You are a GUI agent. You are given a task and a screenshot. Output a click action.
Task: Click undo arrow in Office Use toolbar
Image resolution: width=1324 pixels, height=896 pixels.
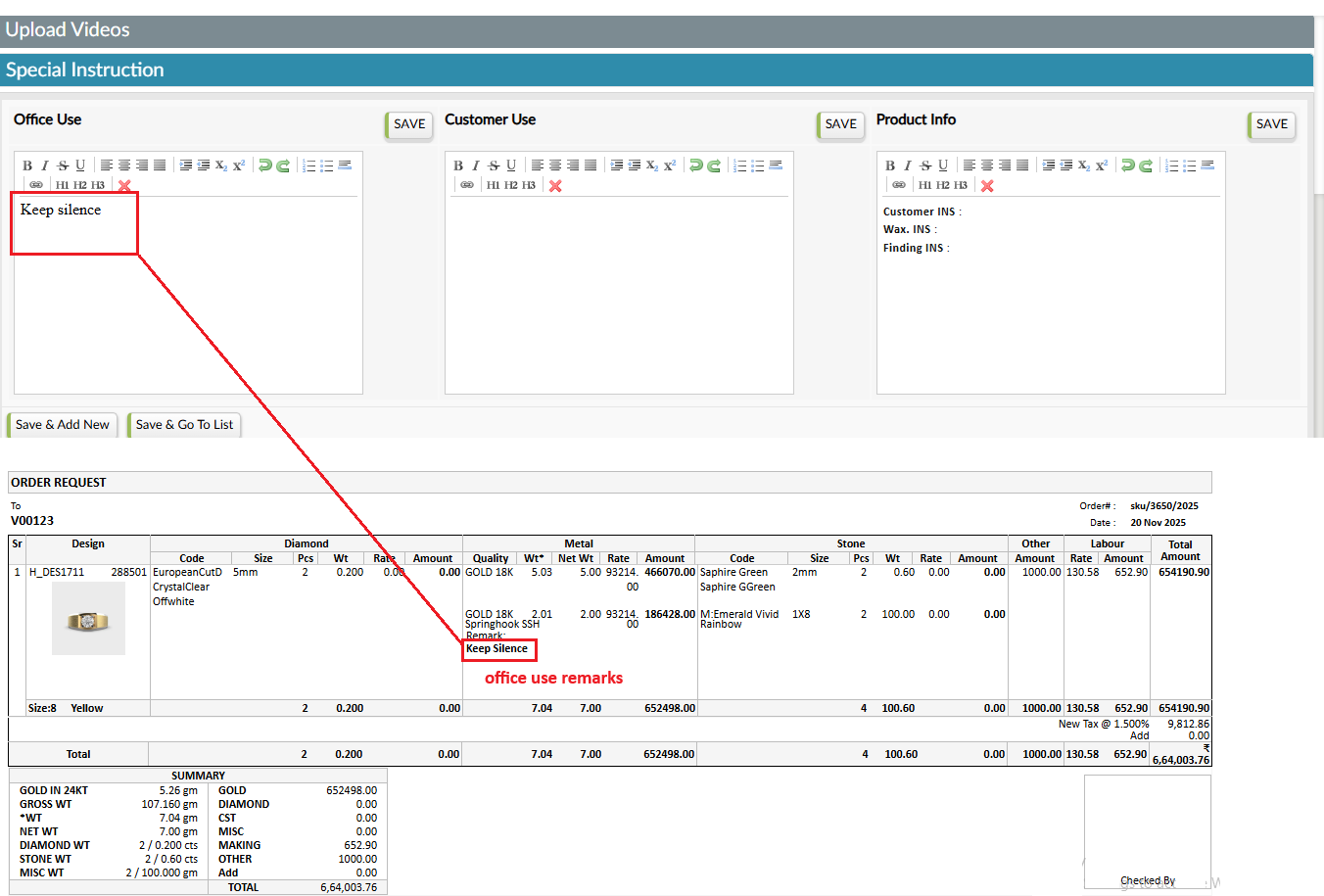265,165
